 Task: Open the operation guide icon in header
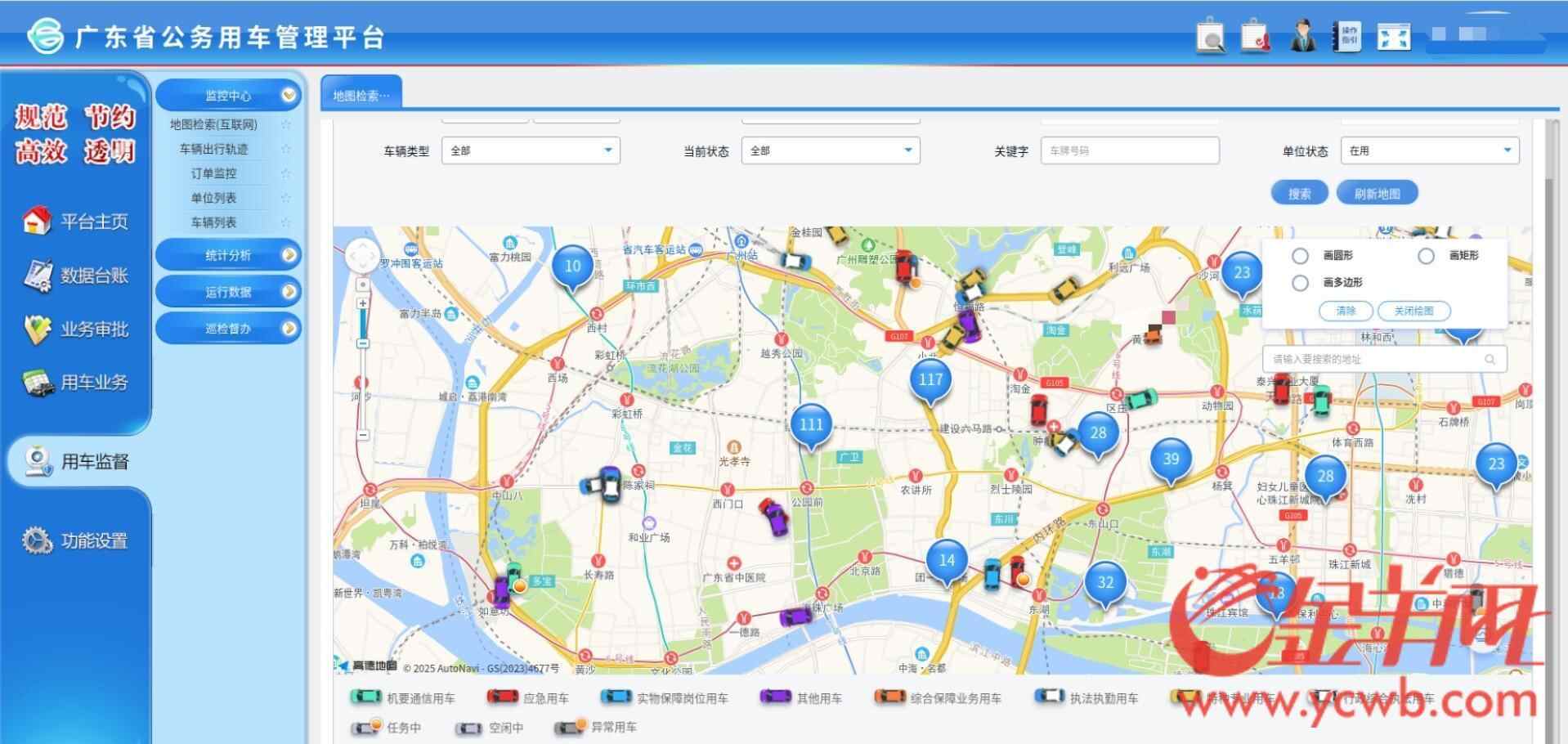click(1347, 38)
